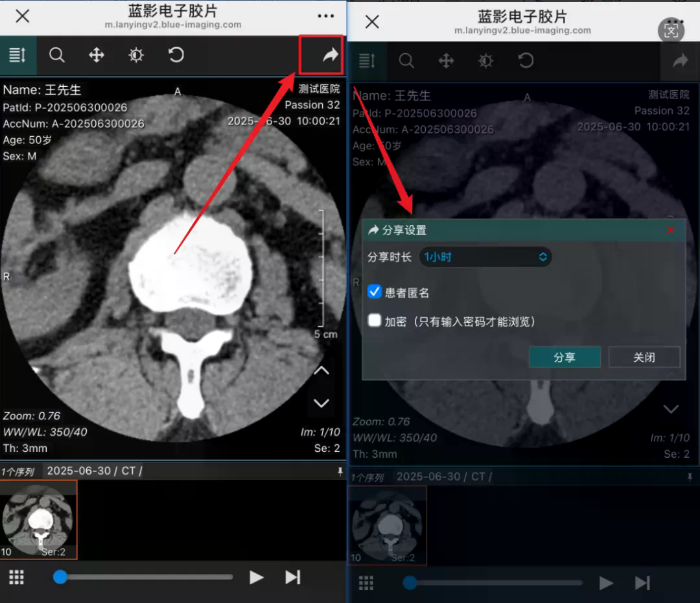Close share settings dialog with the red X
700x603 pixels.
(671, 230)
